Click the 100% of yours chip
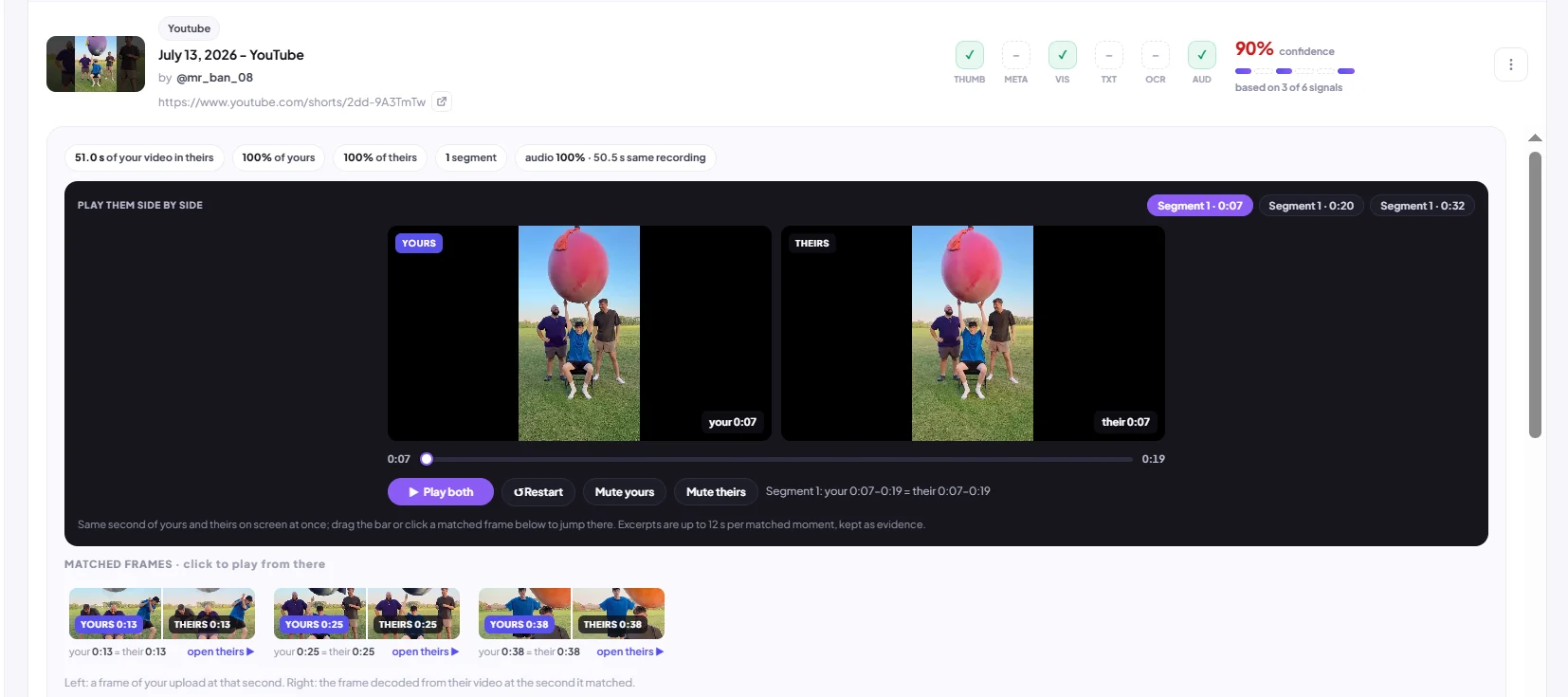This screenshot has width=1568, height=697. [x=279, y=157]
